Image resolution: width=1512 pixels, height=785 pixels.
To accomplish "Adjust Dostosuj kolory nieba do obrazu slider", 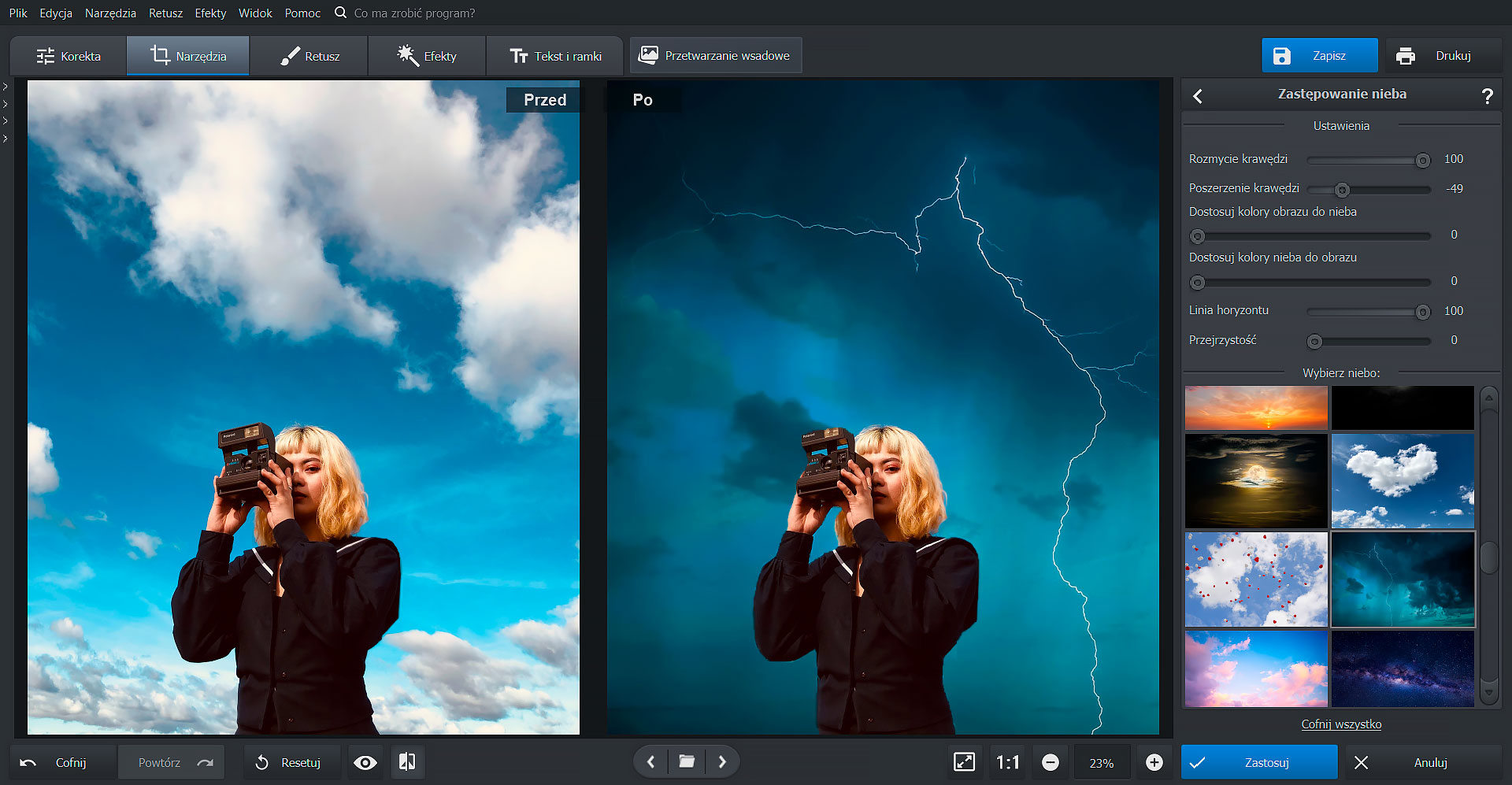I will tap(1310, 282).
